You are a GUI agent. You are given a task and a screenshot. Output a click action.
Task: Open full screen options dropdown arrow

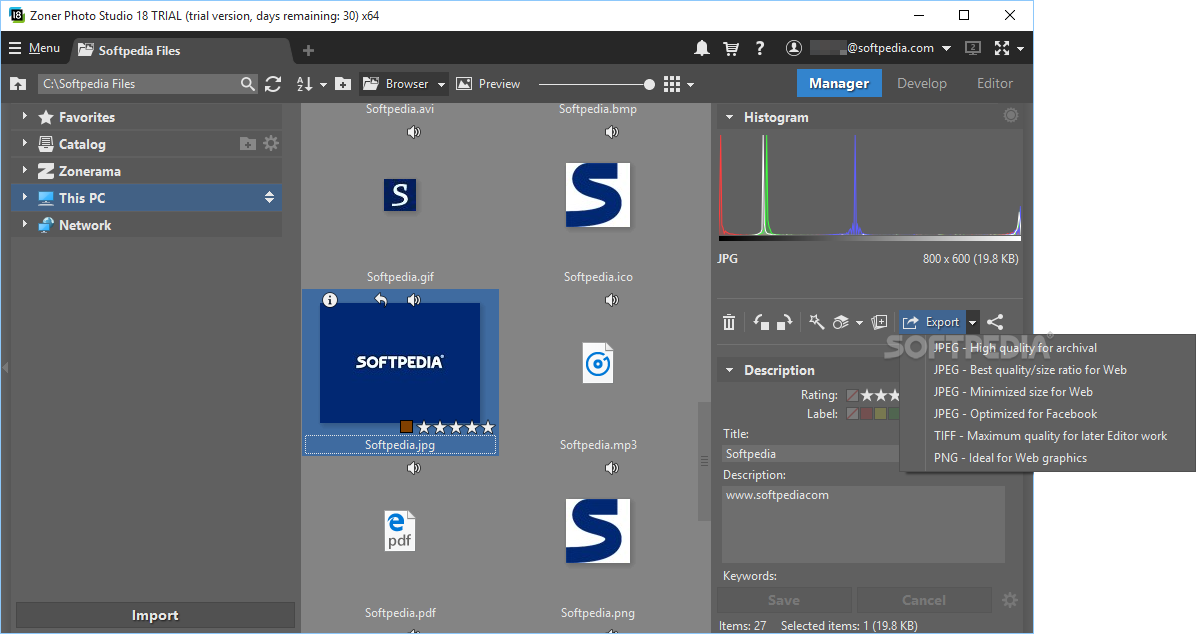1021,49
